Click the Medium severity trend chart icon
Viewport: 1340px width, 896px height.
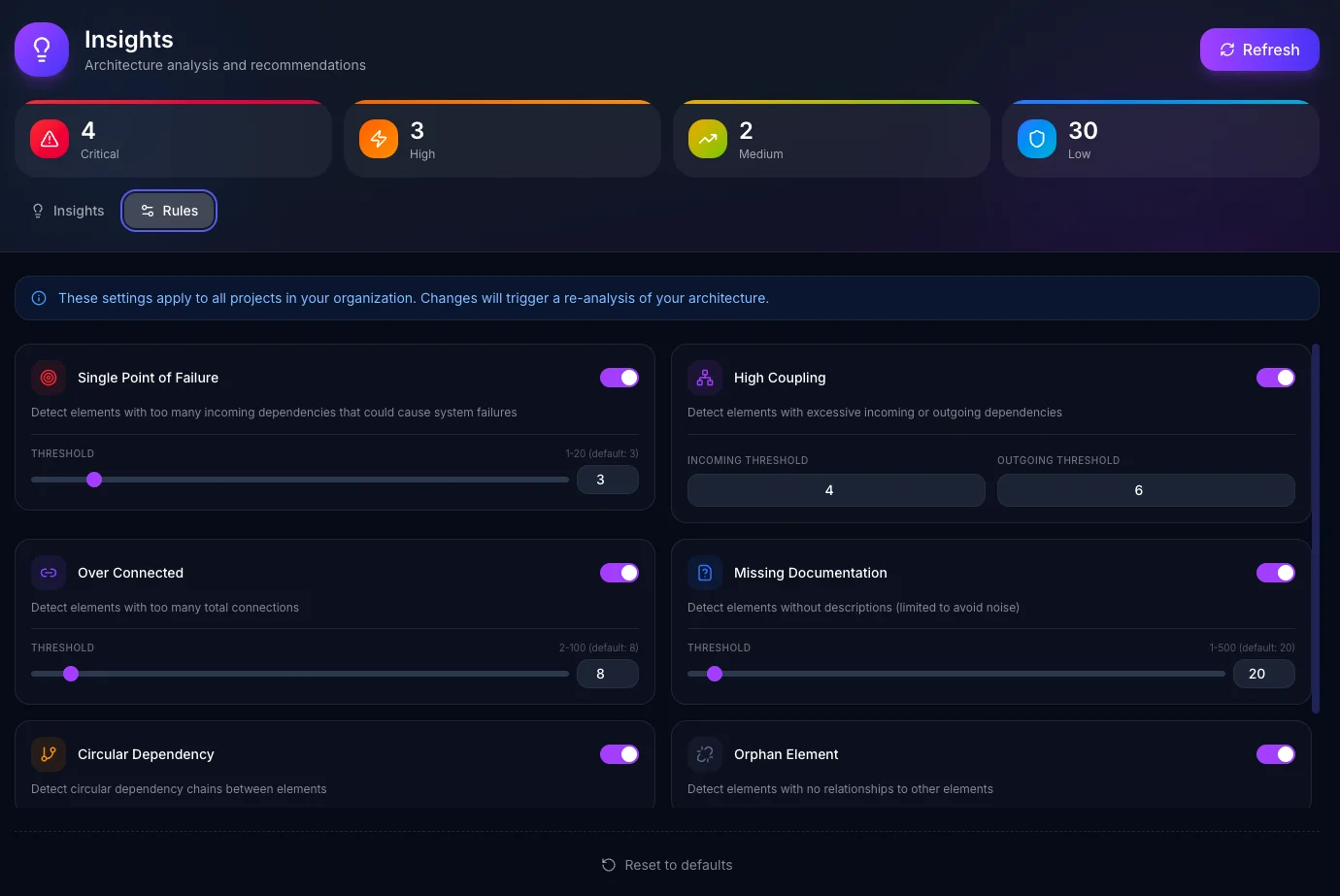(707, 138)
